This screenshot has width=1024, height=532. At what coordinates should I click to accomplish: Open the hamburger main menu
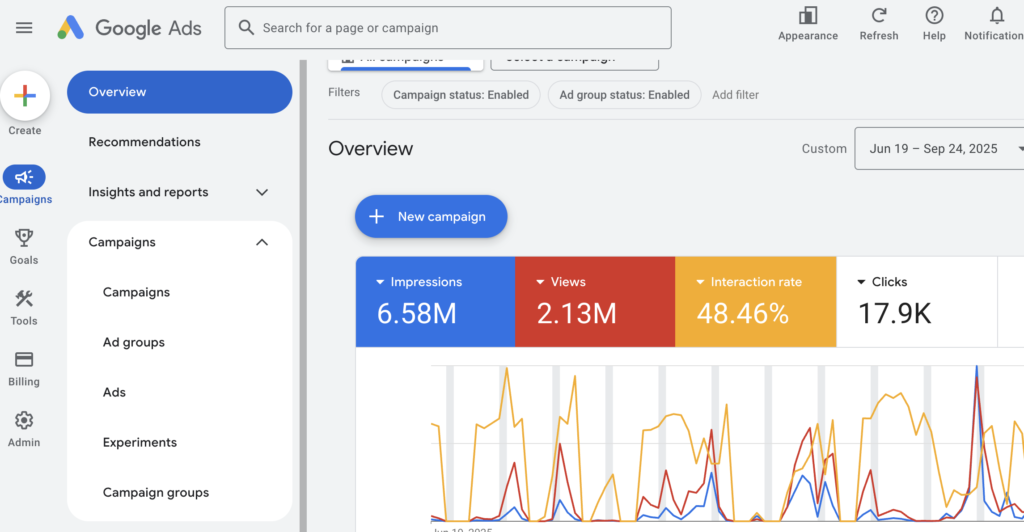click(x=24, y=28)
